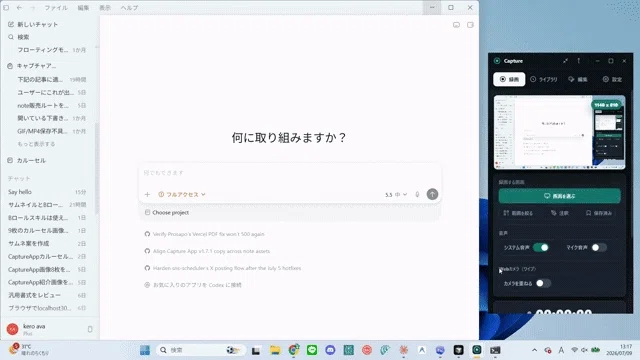Open the 5.5 model selector dropdown
Viewport: 640px width, 360px height.
coord(396,195)
